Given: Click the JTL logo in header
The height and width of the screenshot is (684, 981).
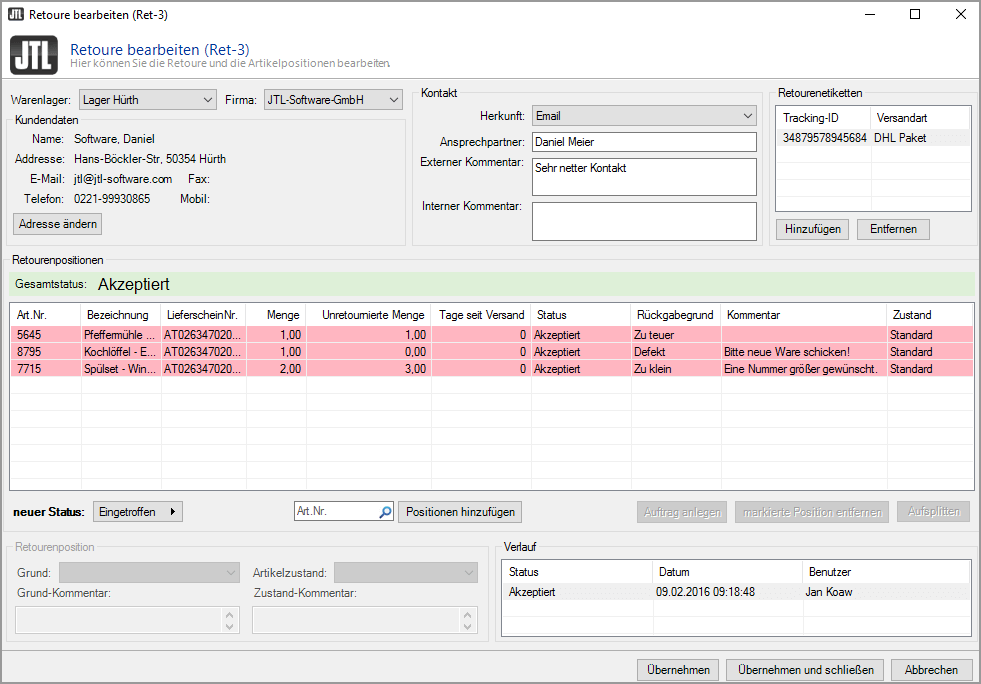Looking at the screenshot, I should (35, 54).
